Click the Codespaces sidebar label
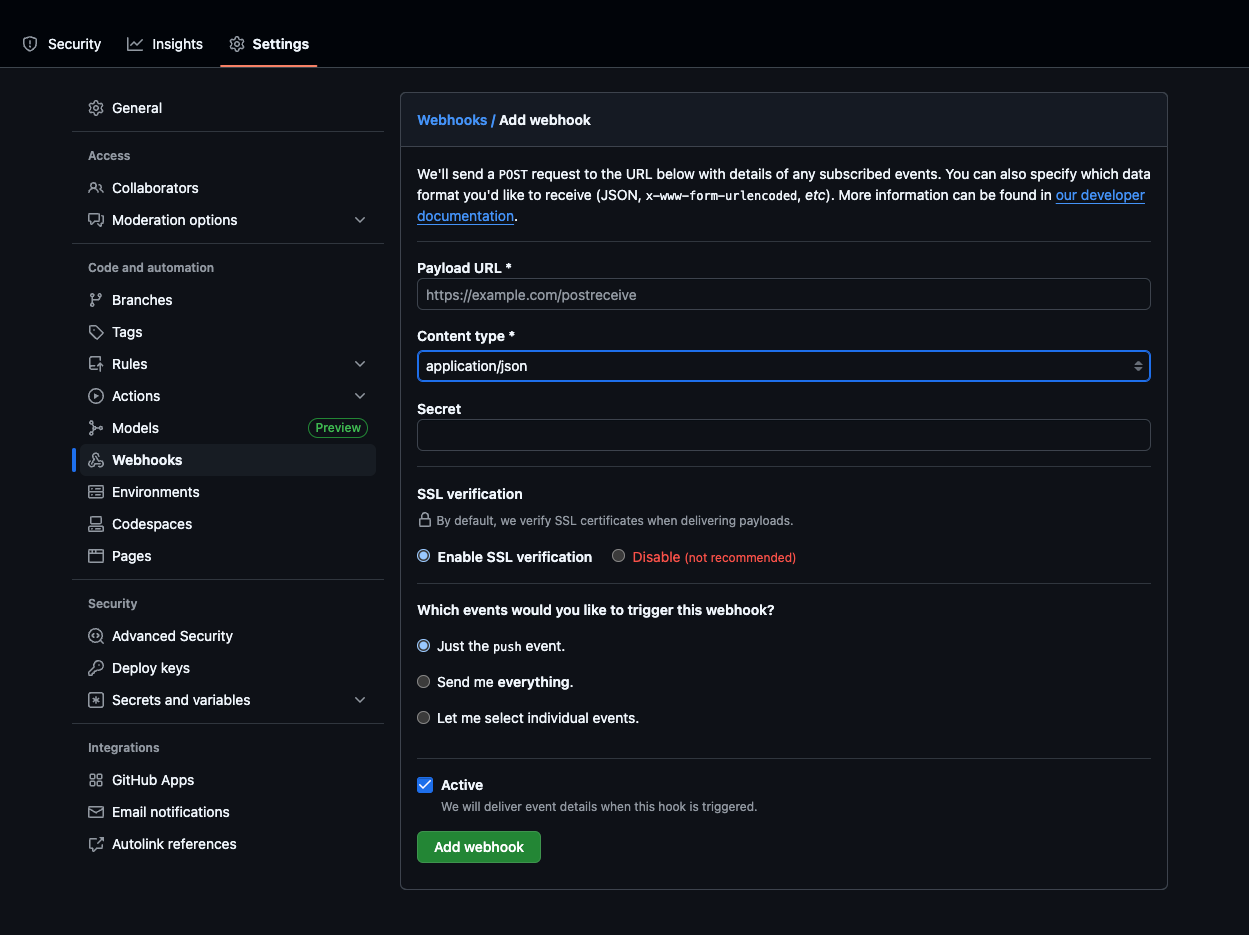The width and height of the screenshot is (1249, 935). coord(152,524)
